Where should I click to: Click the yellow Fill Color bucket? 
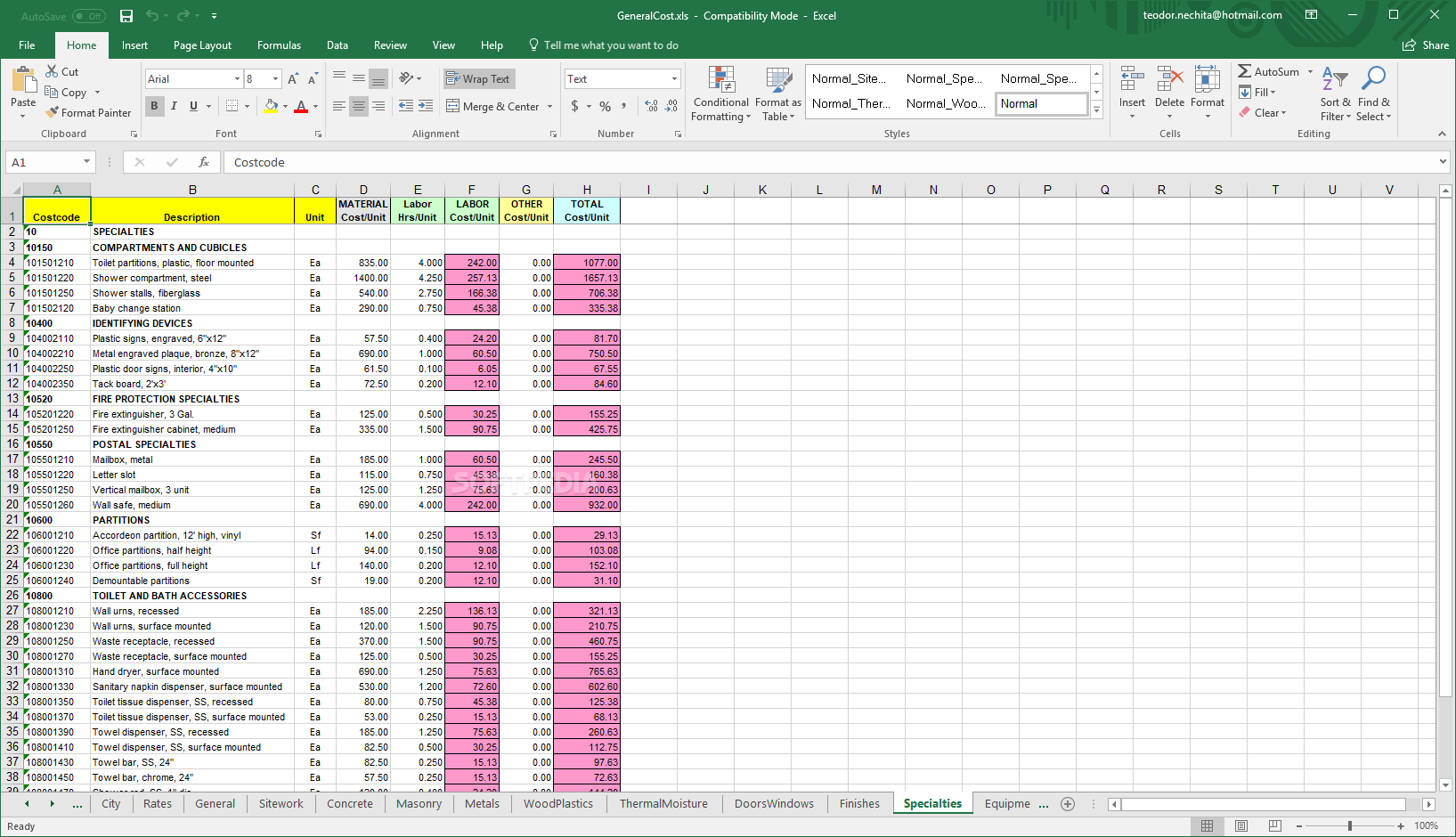pos(271,106)
